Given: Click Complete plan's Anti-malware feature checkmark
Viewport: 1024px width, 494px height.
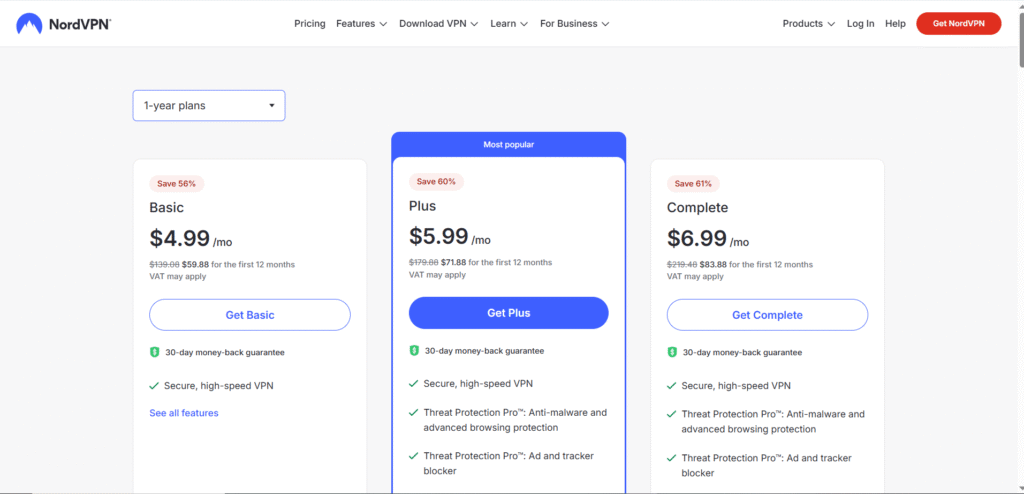Looking at the screenshot, I should [x=671, y=414].
